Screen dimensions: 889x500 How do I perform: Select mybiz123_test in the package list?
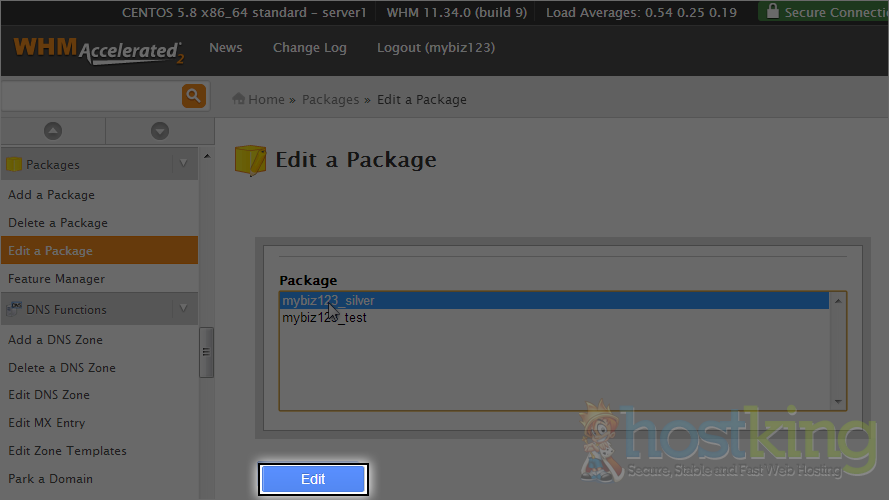click(x=324, y=318)
